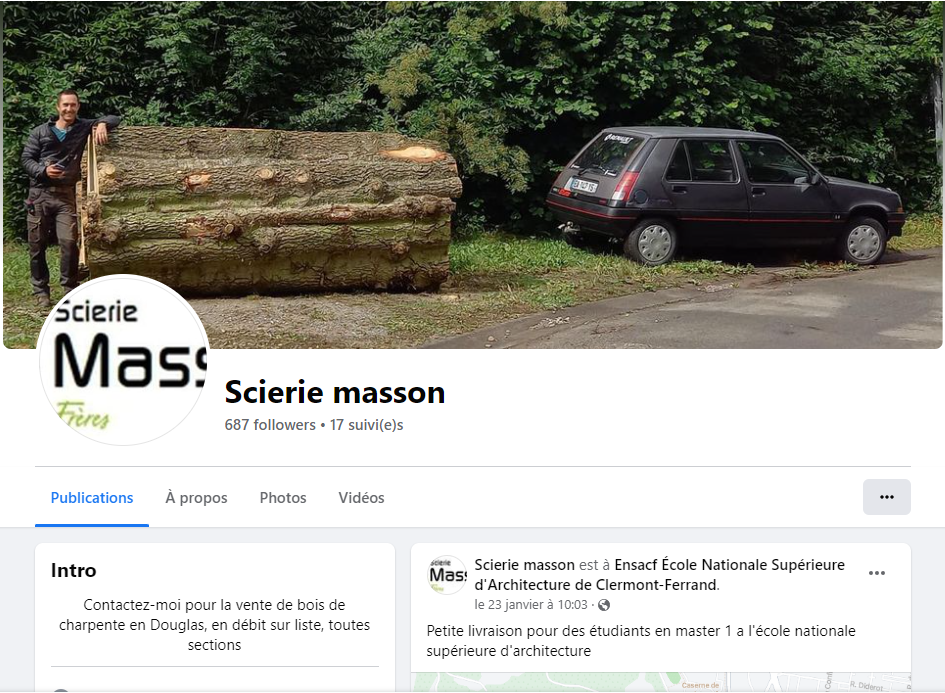This screenshot has height=693, width=945.
Task: Switch to the Publications tab
Action: (x=92, y=498)
